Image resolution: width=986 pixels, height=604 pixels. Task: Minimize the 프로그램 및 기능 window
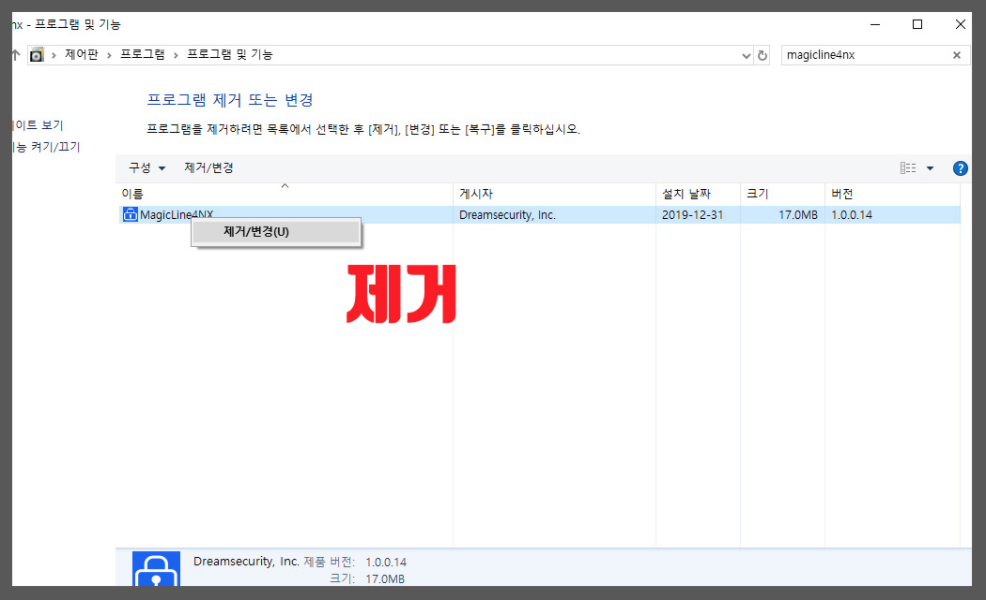click(875, 25)
